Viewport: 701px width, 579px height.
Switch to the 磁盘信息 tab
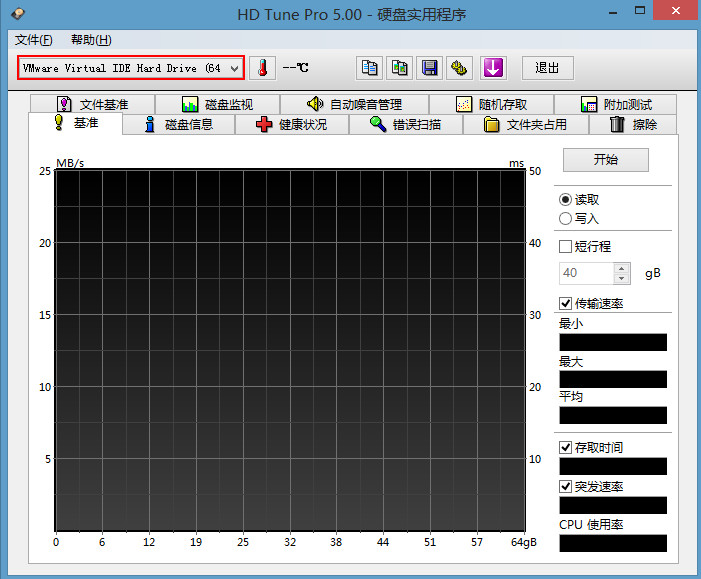pos(178,125)
